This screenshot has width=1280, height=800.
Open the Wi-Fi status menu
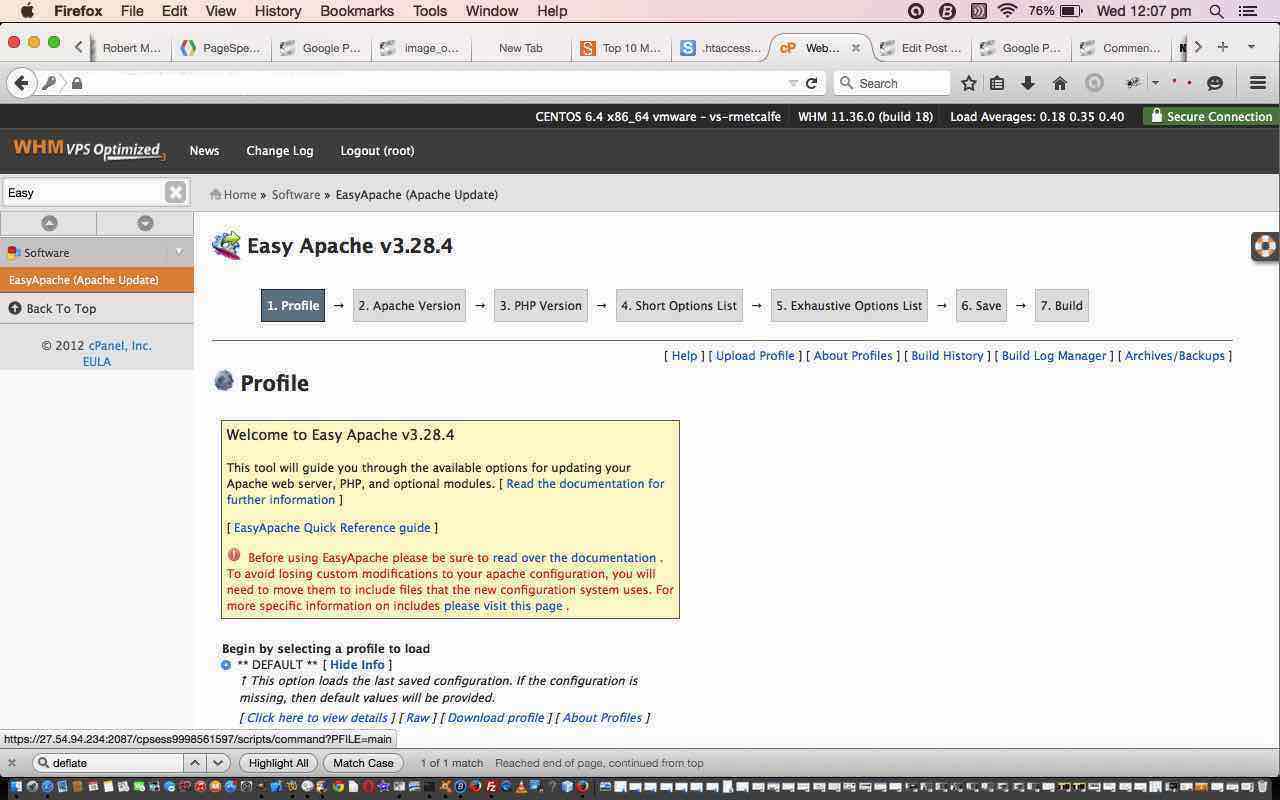pyautogui.click(x=1008, y=11)
